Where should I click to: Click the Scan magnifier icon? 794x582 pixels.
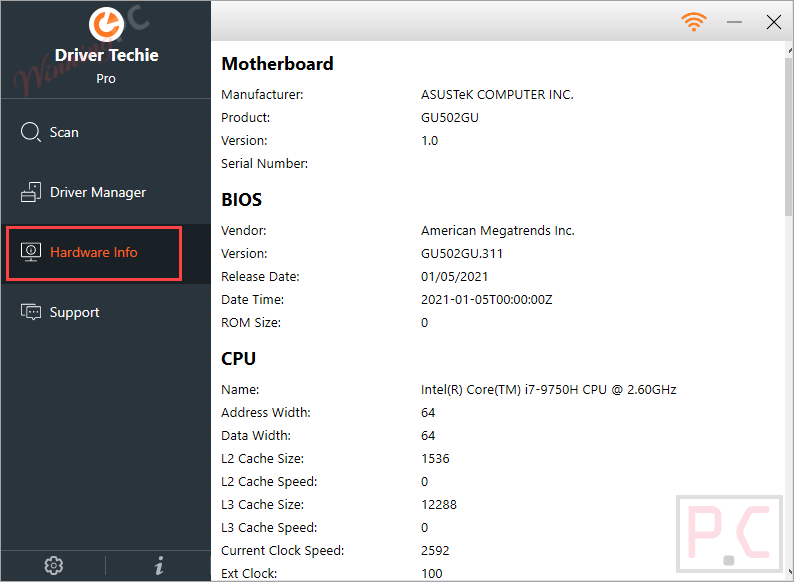pyautogui.click(x=30, y=132)
